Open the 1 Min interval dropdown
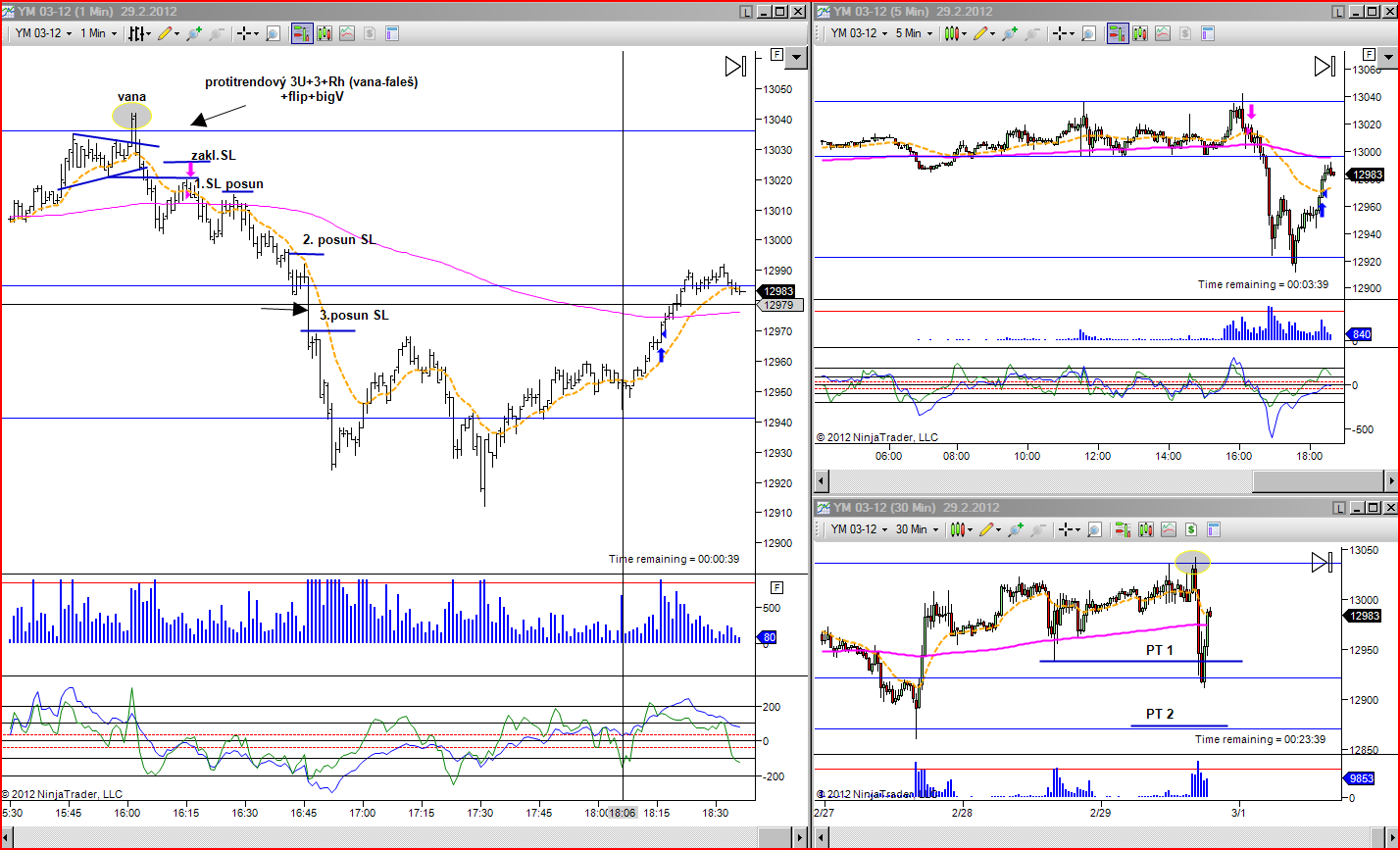The image size is (1400, 850). 98,33
